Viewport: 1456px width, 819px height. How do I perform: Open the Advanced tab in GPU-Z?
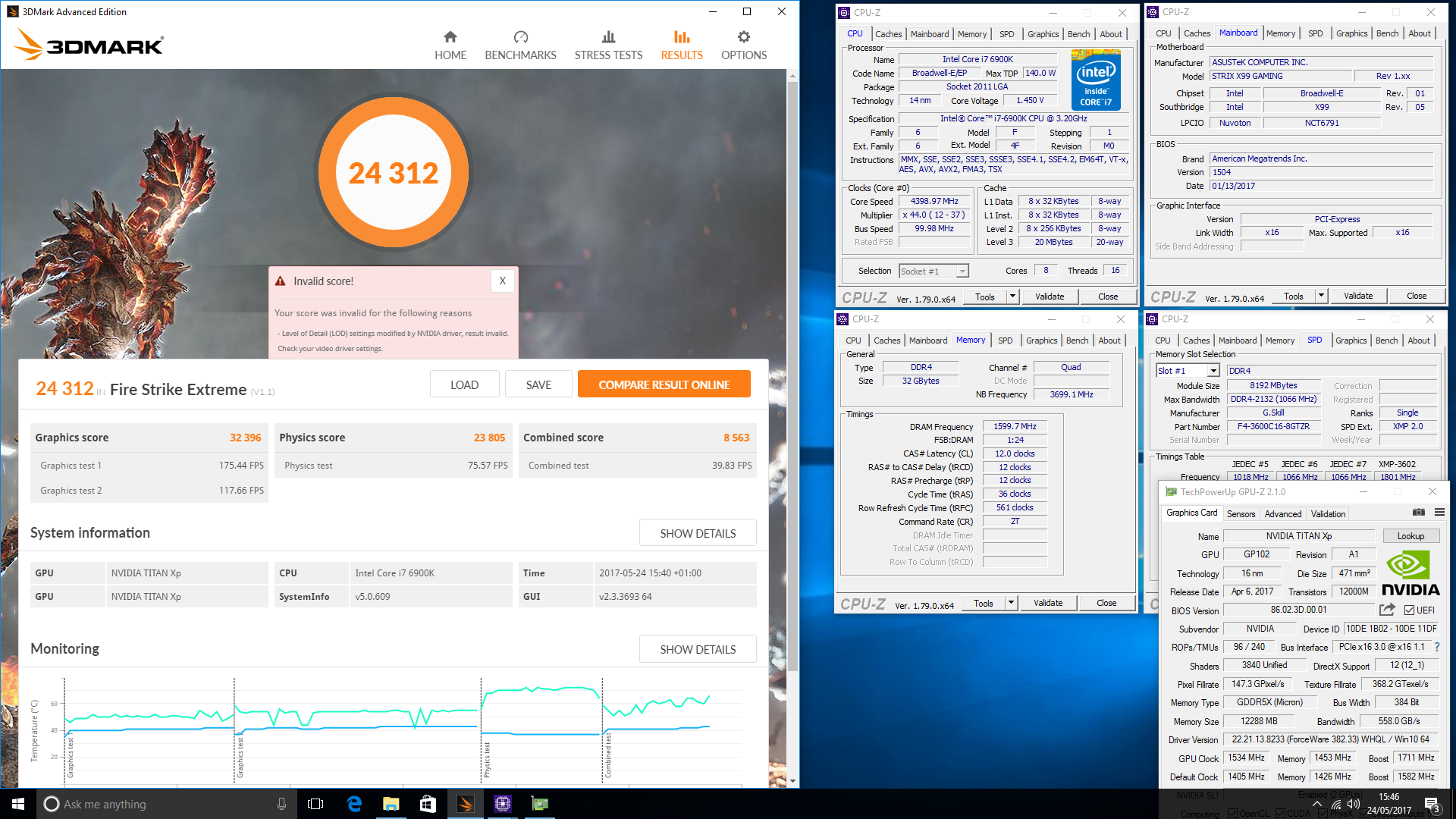point(1282,513)
